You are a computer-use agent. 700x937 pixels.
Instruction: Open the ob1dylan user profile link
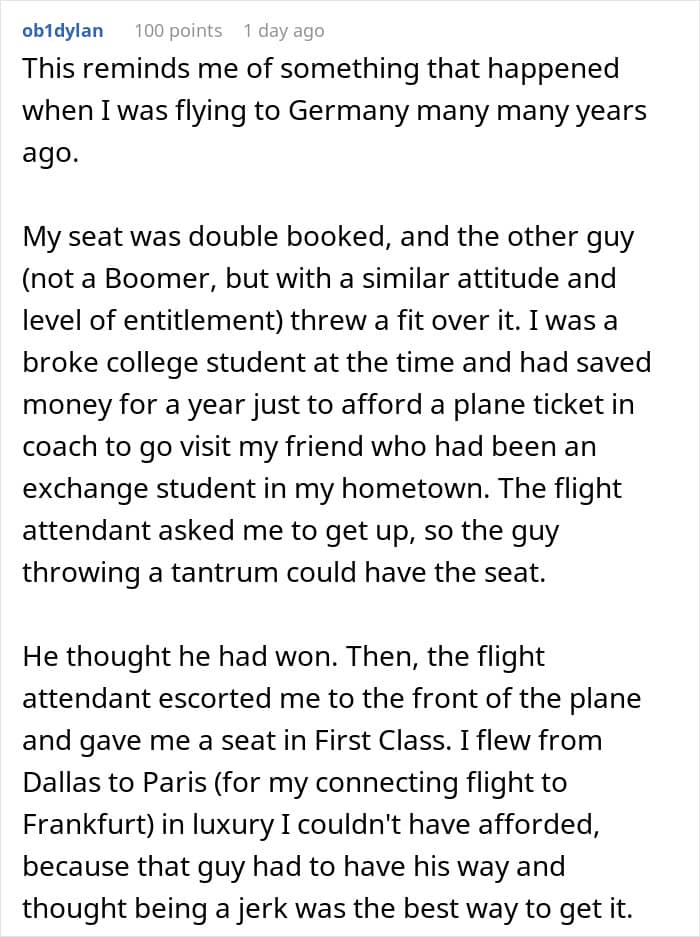[x=62, y=30]
